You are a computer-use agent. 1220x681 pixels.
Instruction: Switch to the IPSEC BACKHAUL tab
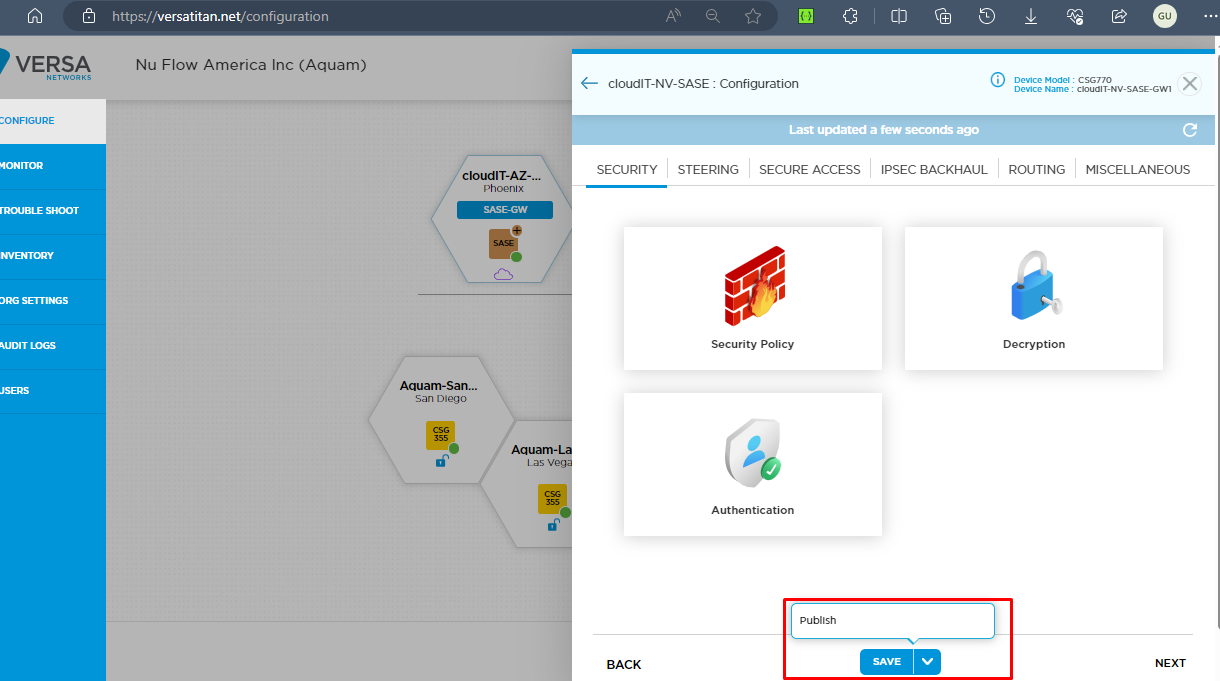point(934,170)
